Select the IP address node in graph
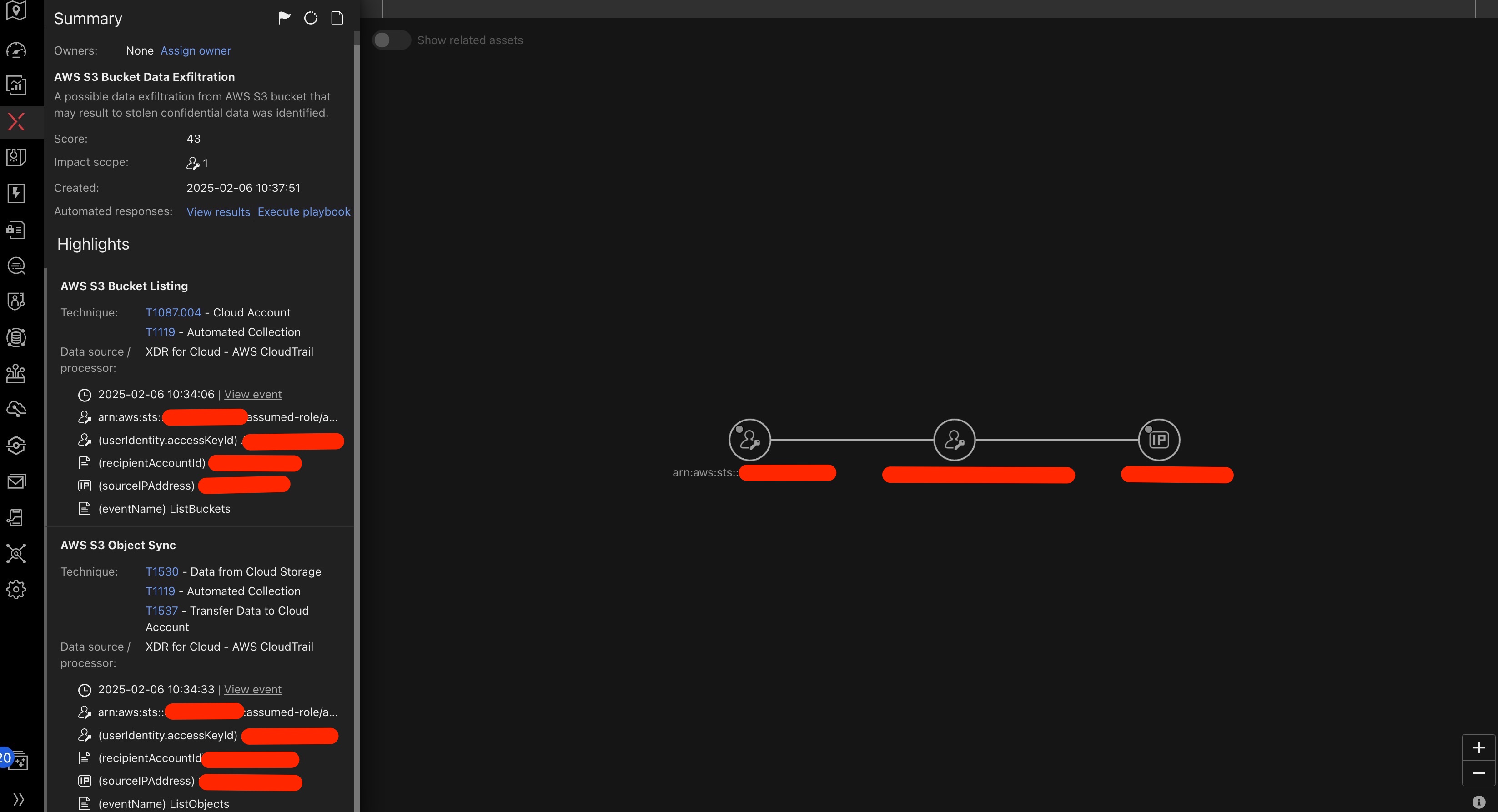This screenshot has height=812, width=1498. (1158, 440)
